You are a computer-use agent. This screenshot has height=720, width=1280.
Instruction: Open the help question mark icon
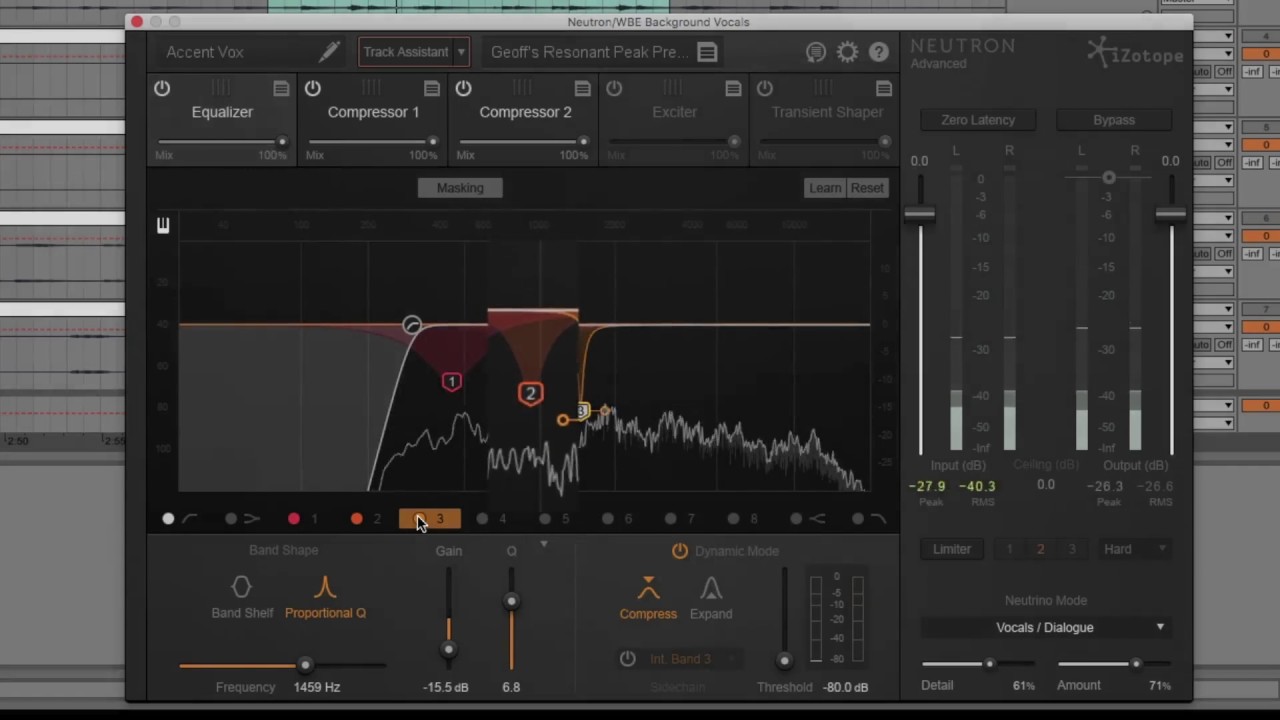pos(879,52)
